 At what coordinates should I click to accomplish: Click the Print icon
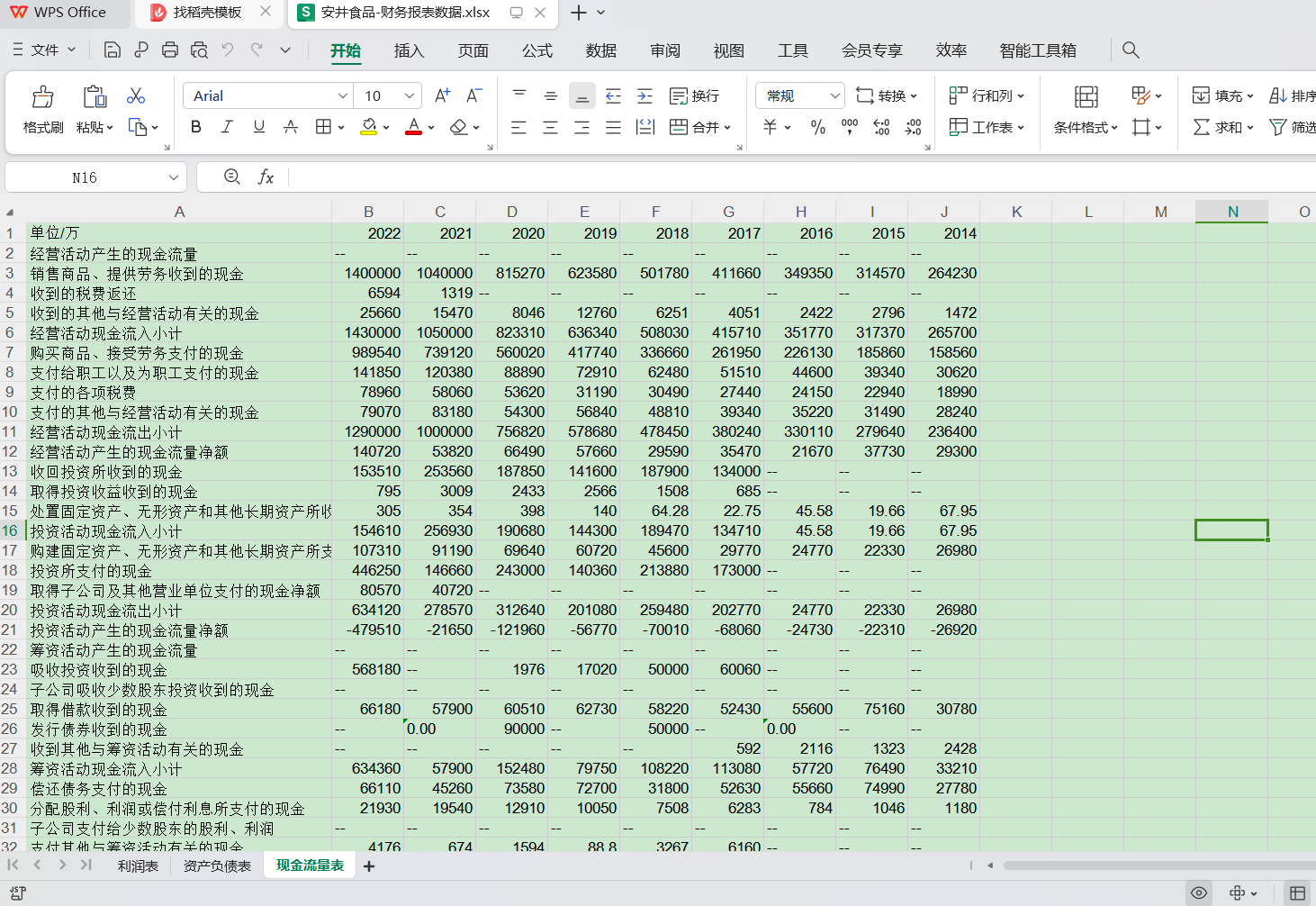(x=170, y=50)
